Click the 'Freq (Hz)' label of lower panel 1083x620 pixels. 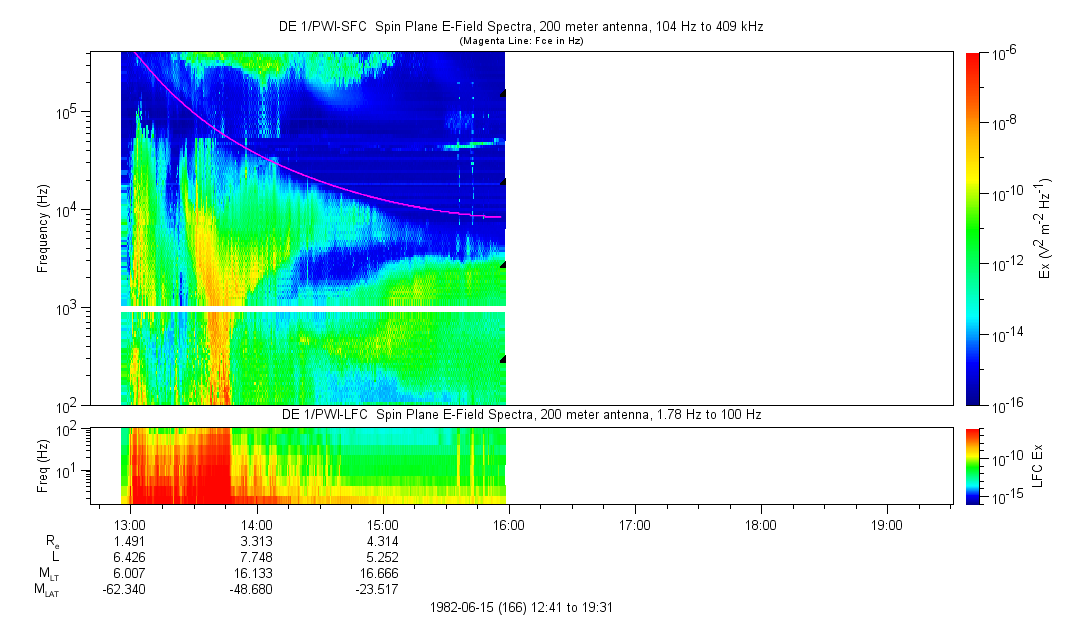click(42, 465)
